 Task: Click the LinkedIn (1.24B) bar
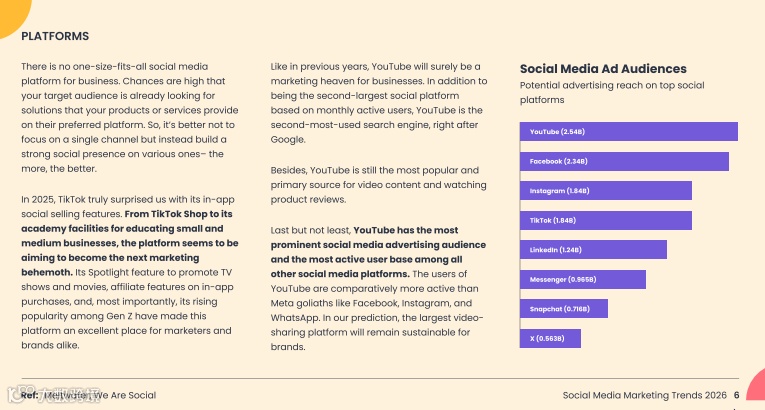tap(593, 250)
